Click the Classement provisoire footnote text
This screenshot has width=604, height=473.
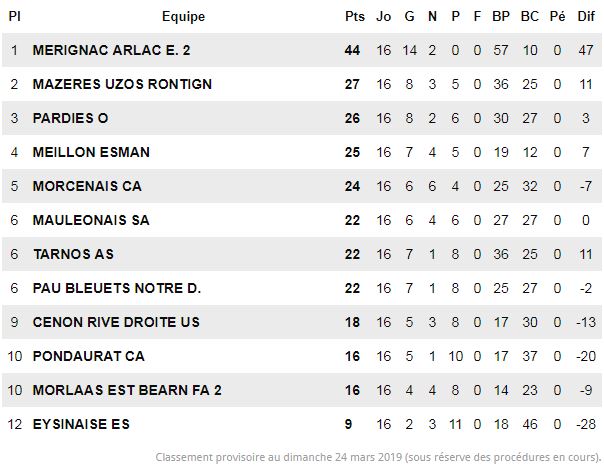(x=378, y=457)
